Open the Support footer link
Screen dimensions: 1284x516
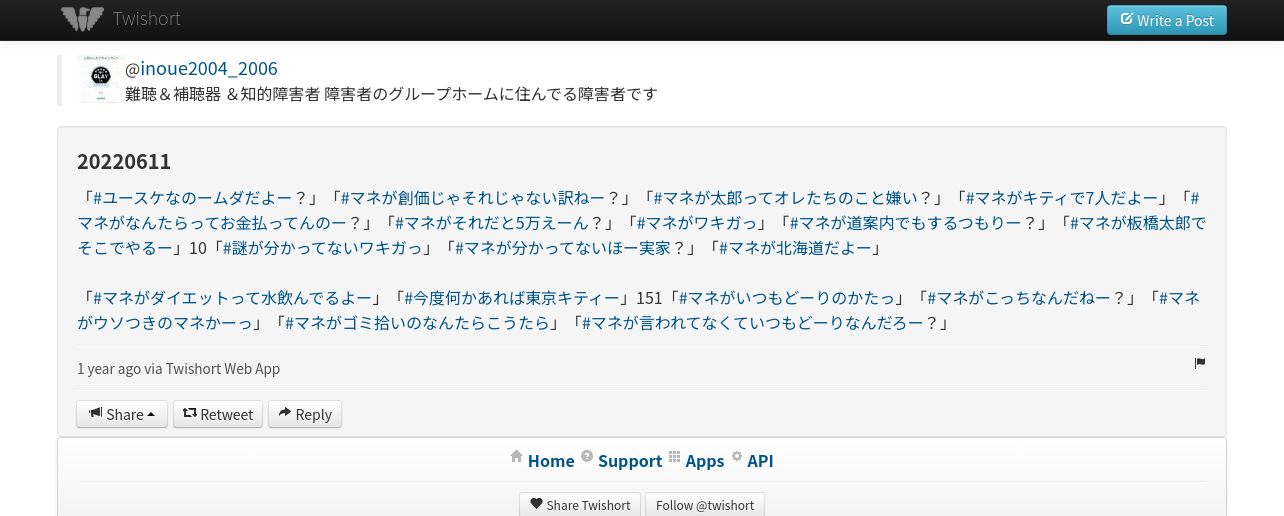pos(630,461)
